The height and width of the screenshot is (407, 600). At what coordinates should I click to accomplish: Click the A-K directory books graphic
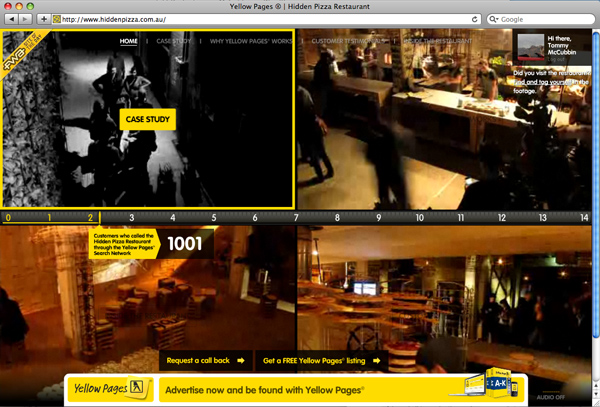(498, 383)
